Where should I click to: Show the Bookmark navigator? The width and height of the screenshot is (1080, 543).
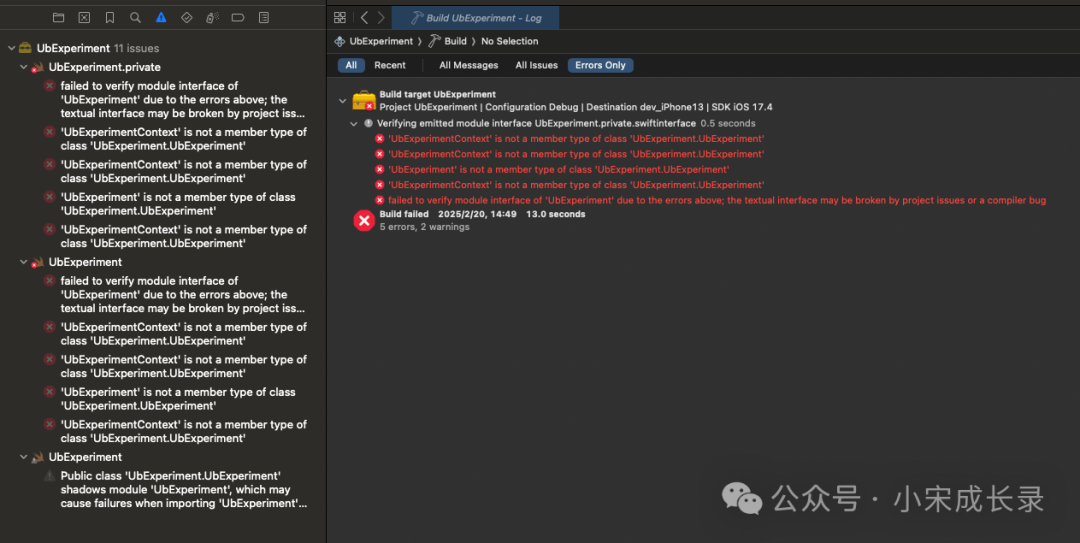click(110, 18)
